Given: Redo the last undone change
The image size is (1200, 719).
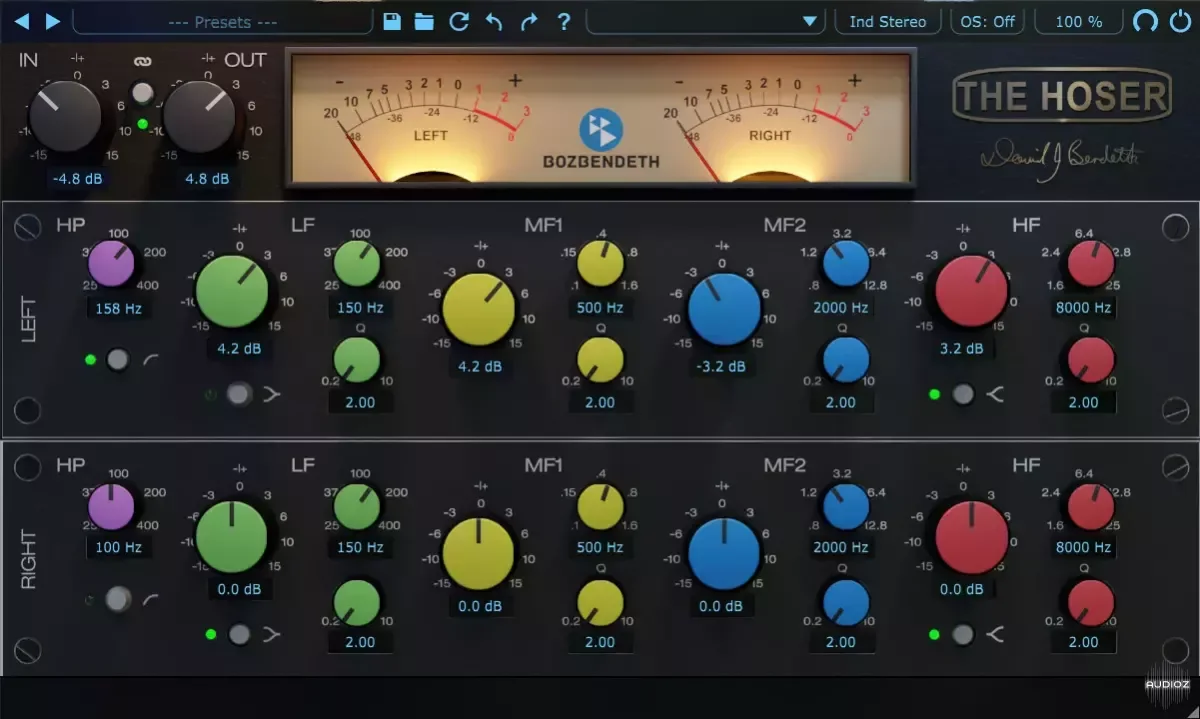Looking at the screenshot, I should tap(529, 21).
